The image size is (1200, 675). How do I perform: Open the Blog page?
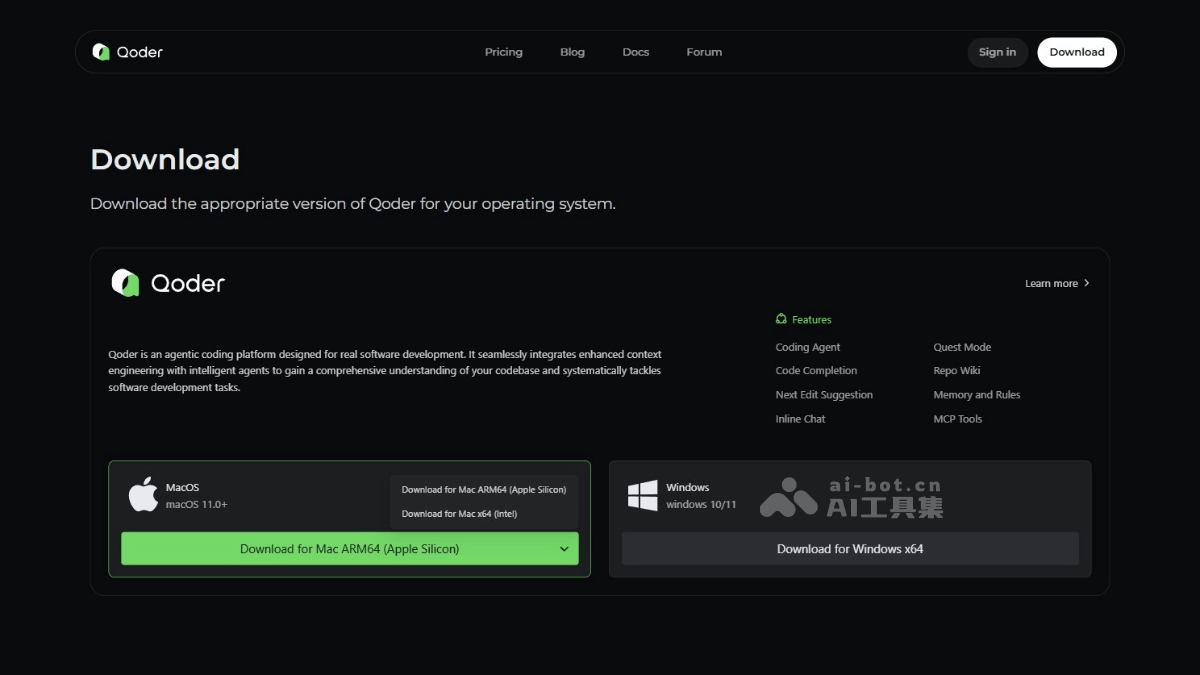[572, 52]
